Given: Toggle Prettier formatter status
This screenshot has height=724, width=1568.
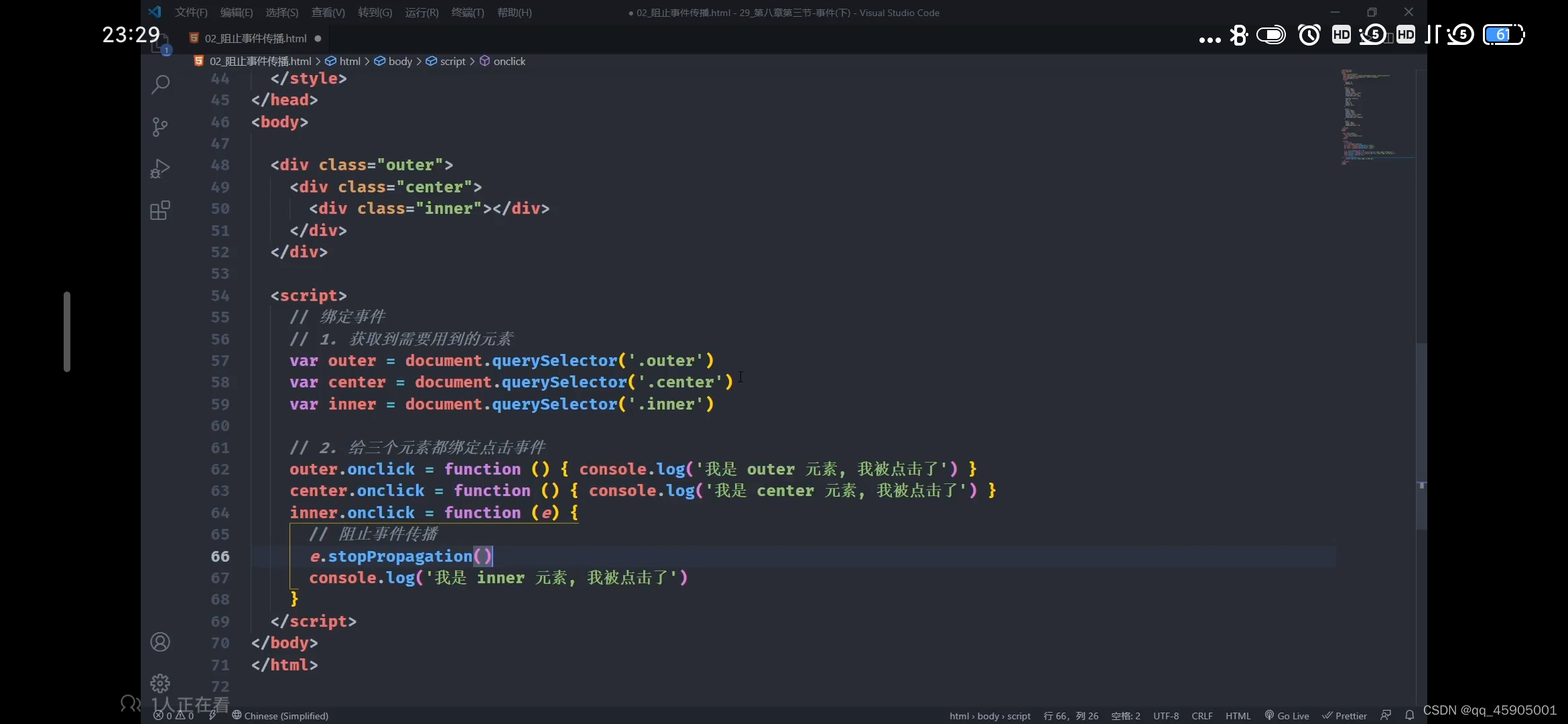Looking at the screenshot, I should click(x=1344, y=715).
